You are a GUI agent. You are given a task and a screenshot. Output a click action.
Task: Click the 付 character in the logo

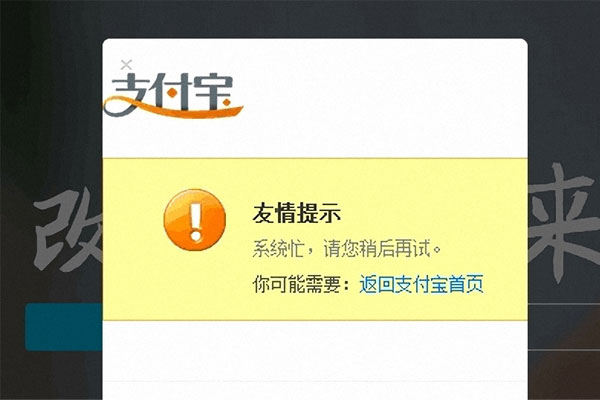click(x=173, y=92)
